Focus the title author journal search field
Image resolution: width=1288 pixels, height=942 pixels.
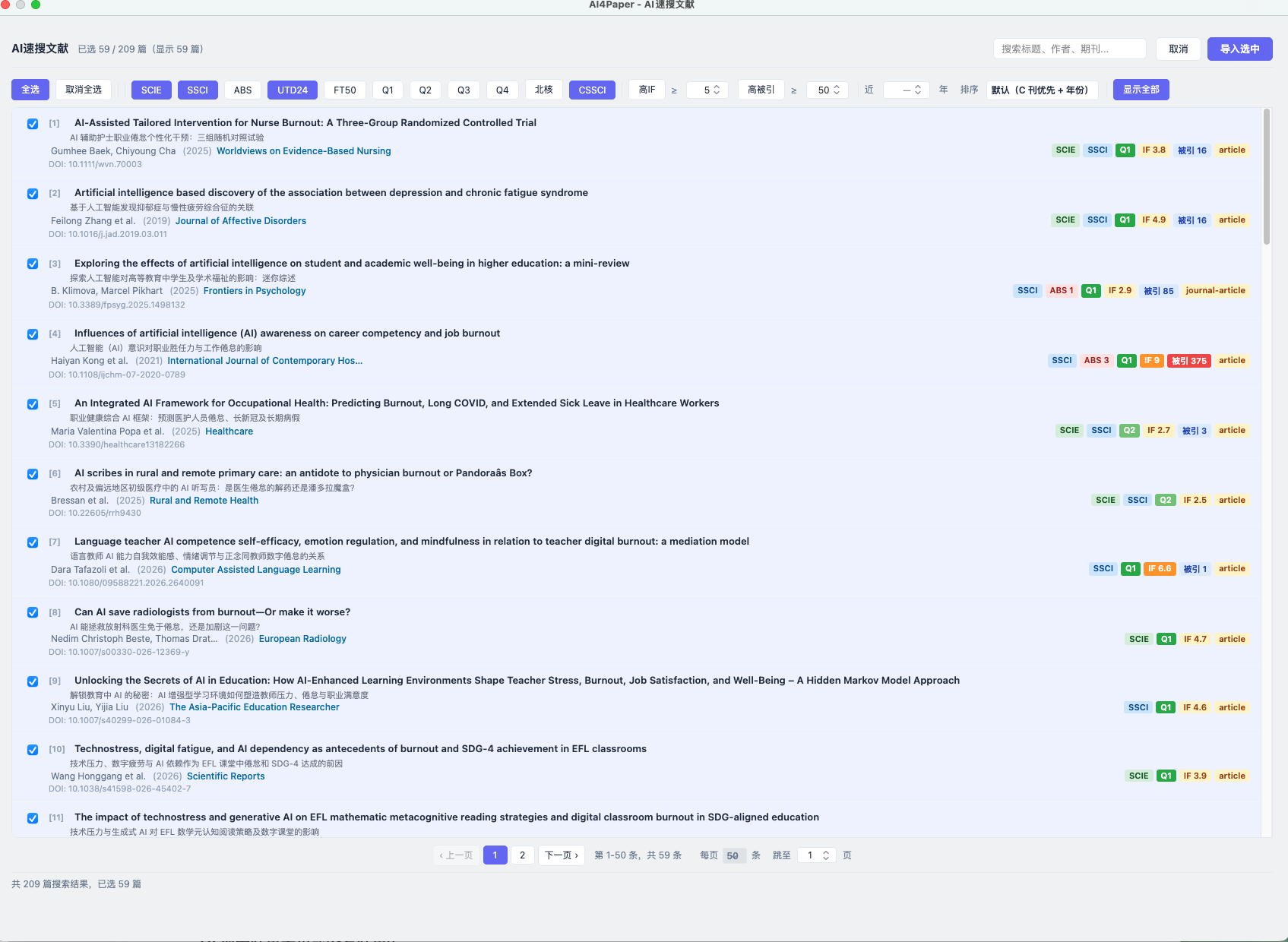click(1069, 49)
